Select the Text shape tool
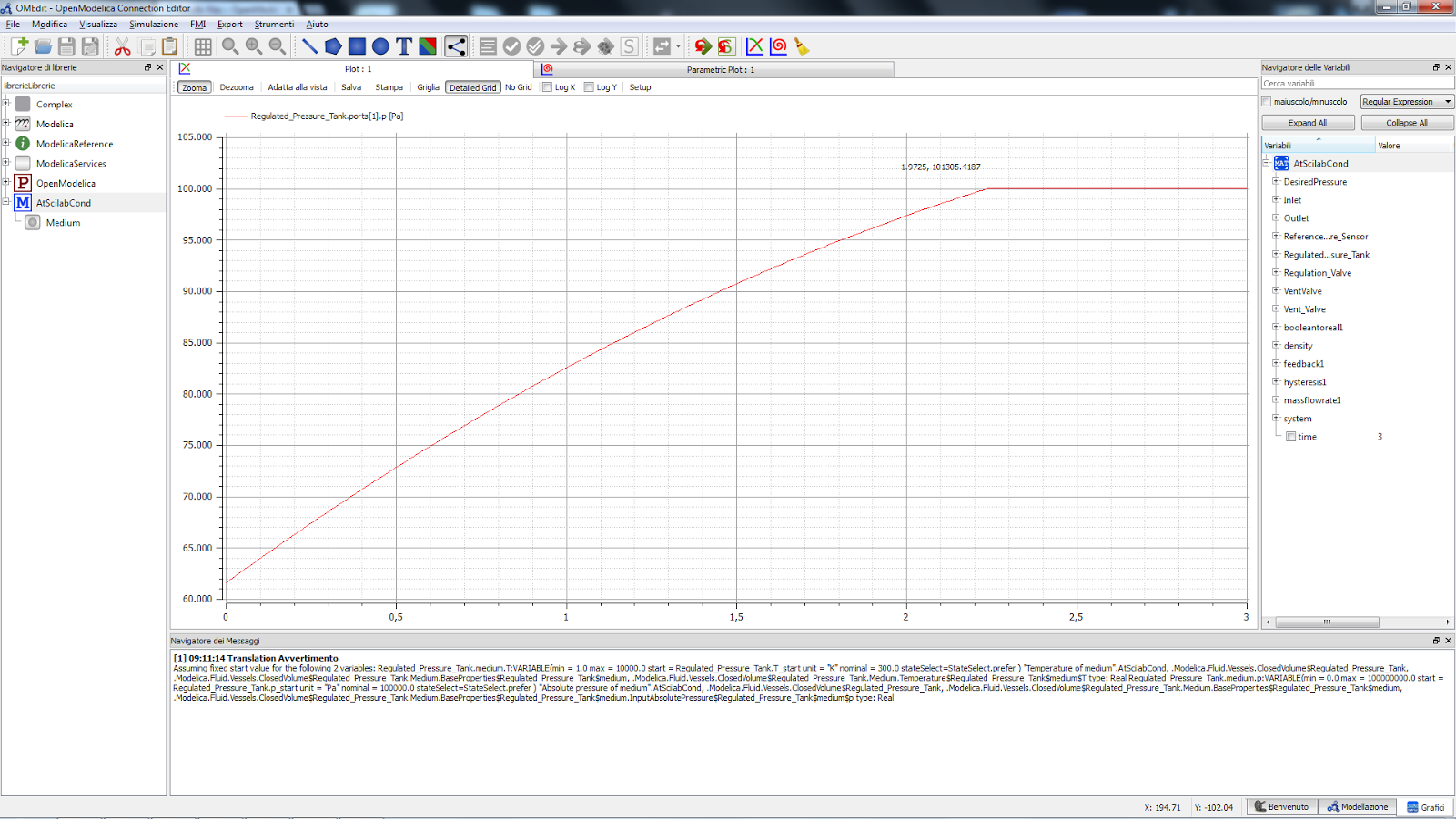The width and height of the screenshot is (1456, 819). pos(404,46)
